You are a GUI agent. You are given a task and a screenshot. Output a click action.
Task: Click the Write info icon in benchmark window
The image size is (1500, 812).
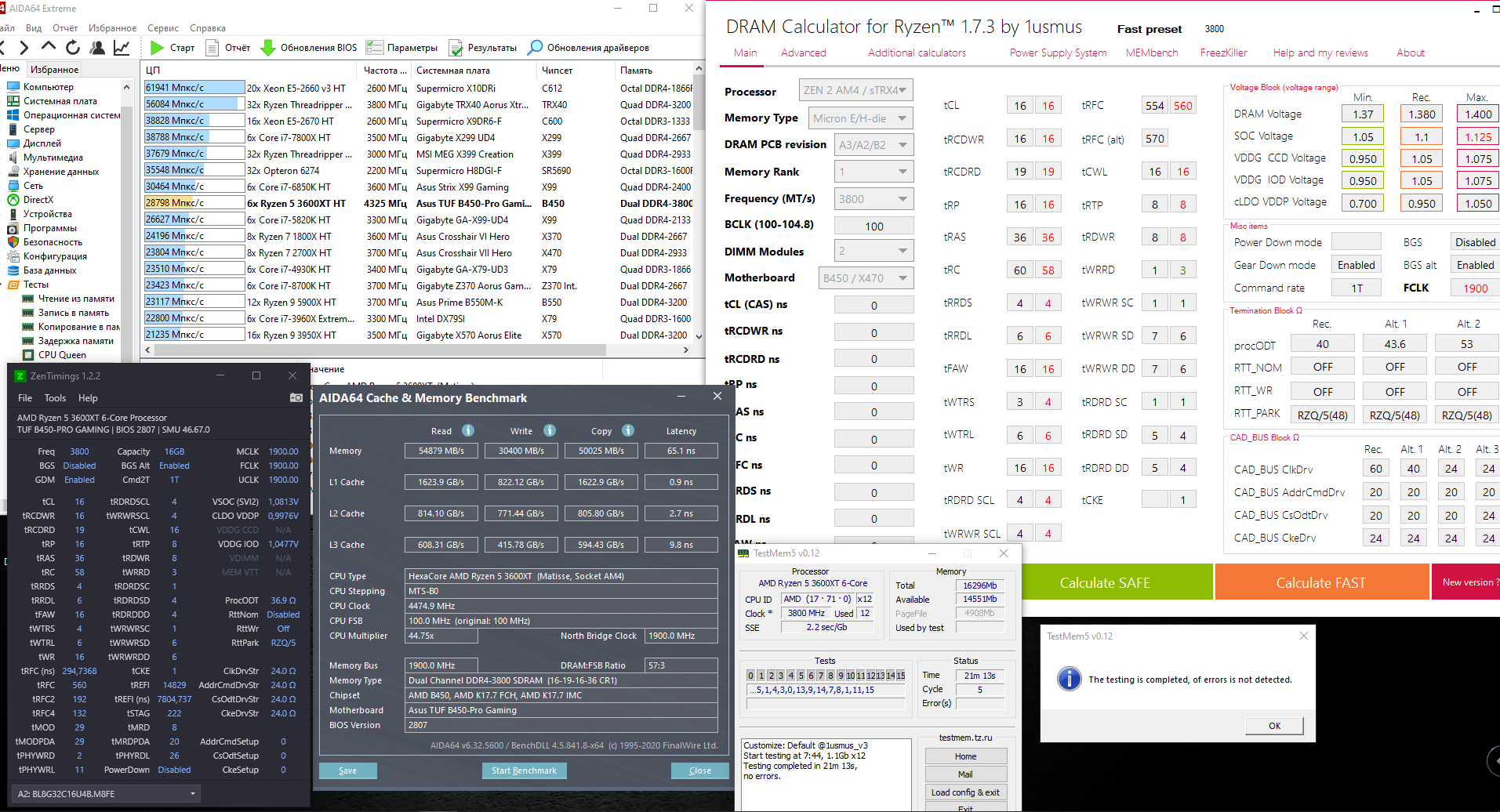(x=550, y=430)
